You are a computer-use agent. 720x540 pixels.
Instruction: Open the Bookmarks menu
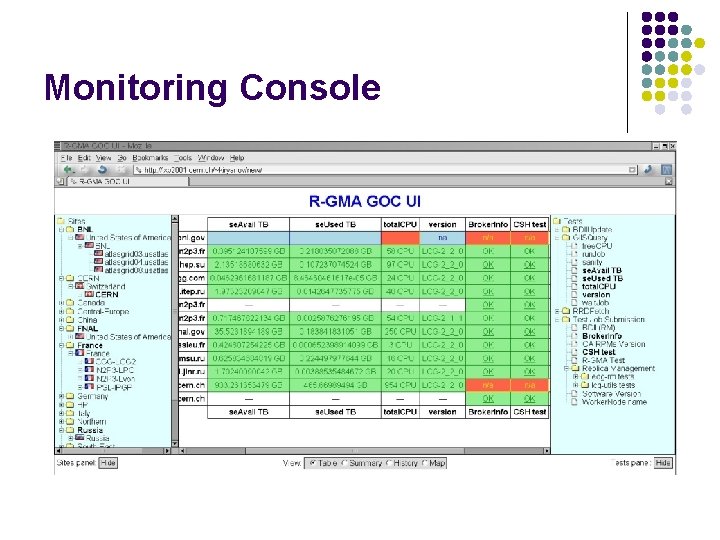[x=150, y=158]
